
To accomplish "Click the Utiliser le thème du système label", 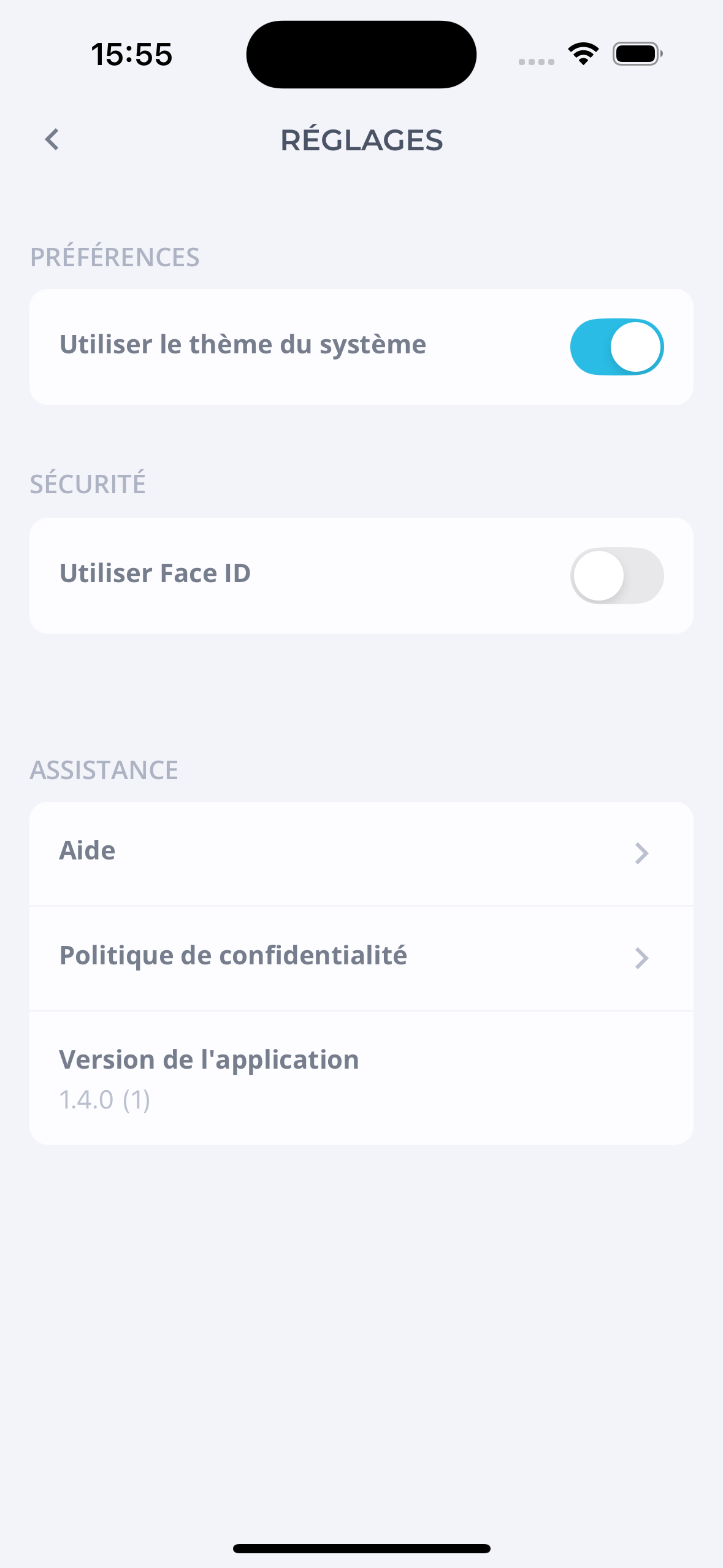I will pos(243,345).
